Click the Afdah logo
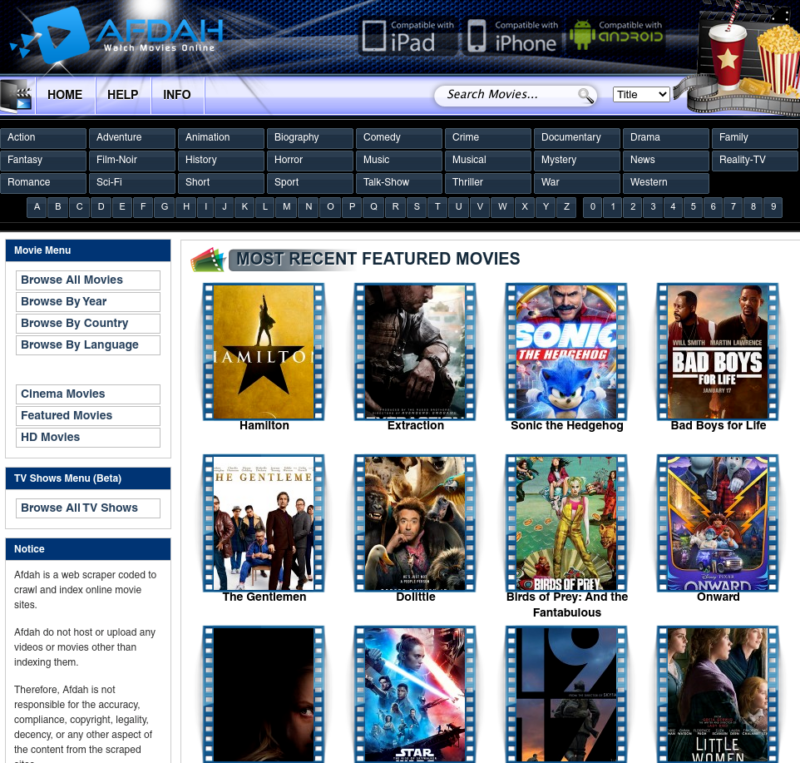This screenshot has height=763, width=800. click(x=117, y=35)
